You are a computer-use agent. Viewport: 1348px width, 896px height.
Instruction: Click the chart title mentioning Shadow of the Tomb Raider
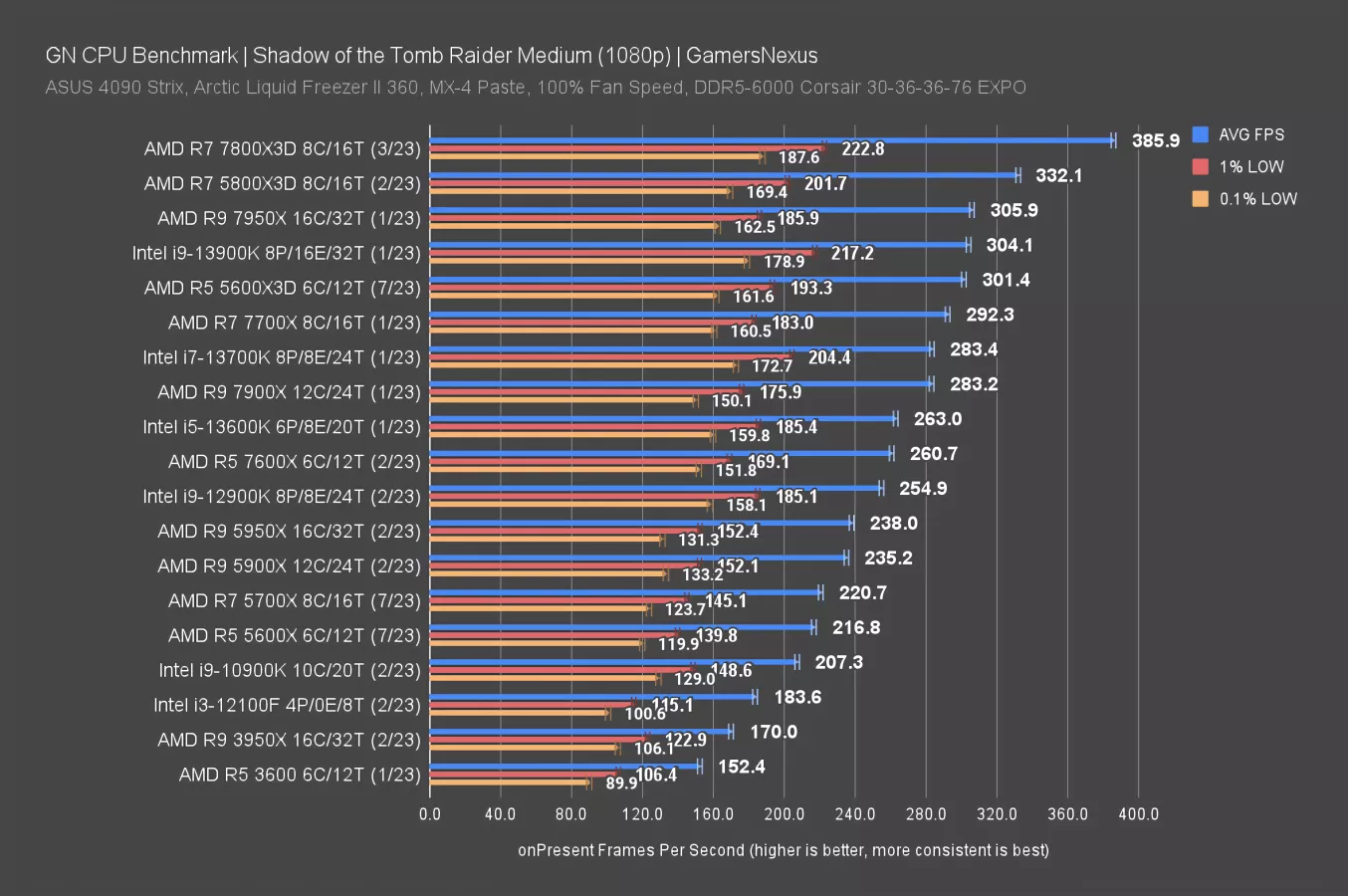tap(431, 55)
